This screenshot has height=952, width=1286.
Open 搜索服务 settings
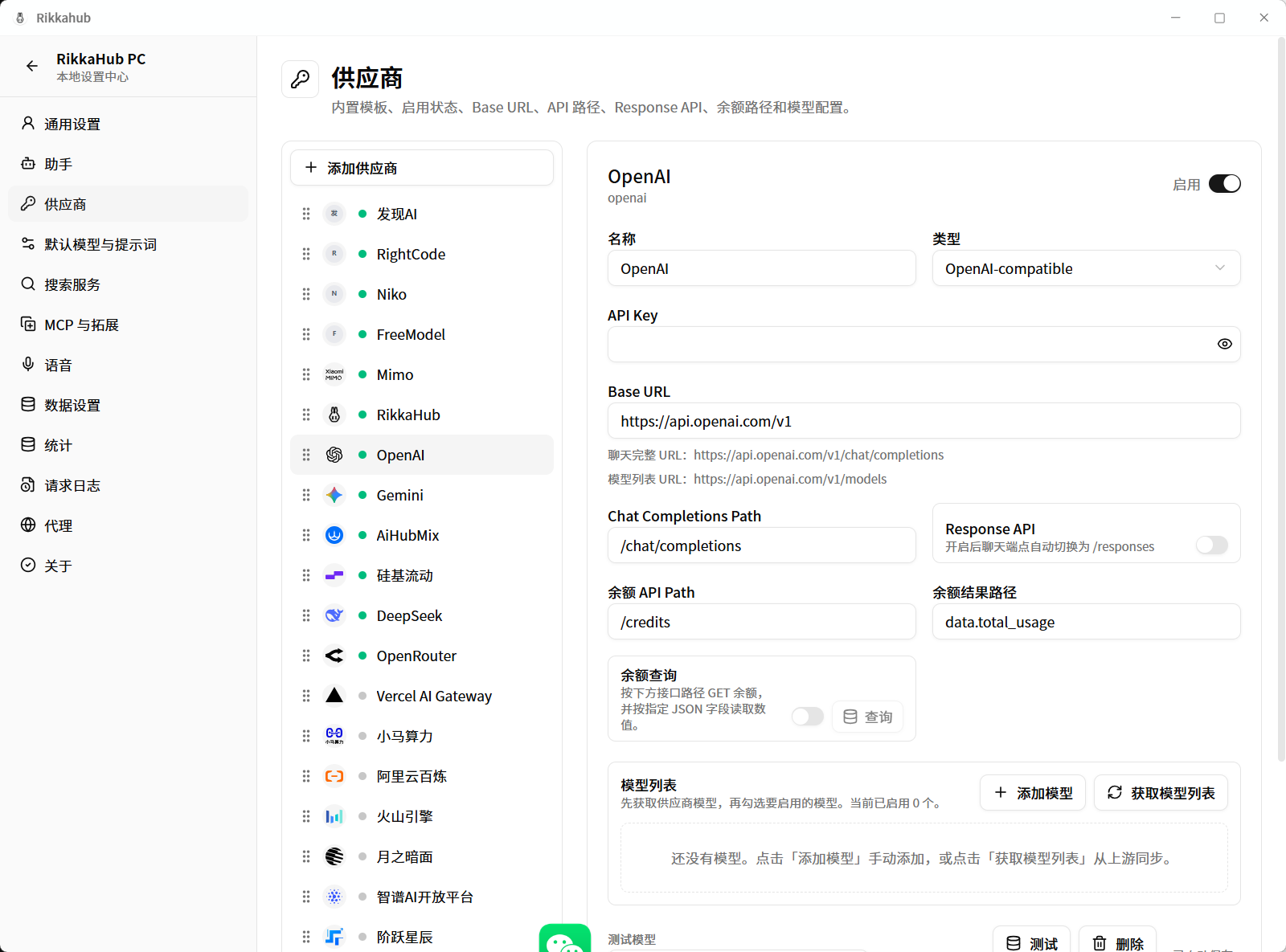click(x=129, y=284)
